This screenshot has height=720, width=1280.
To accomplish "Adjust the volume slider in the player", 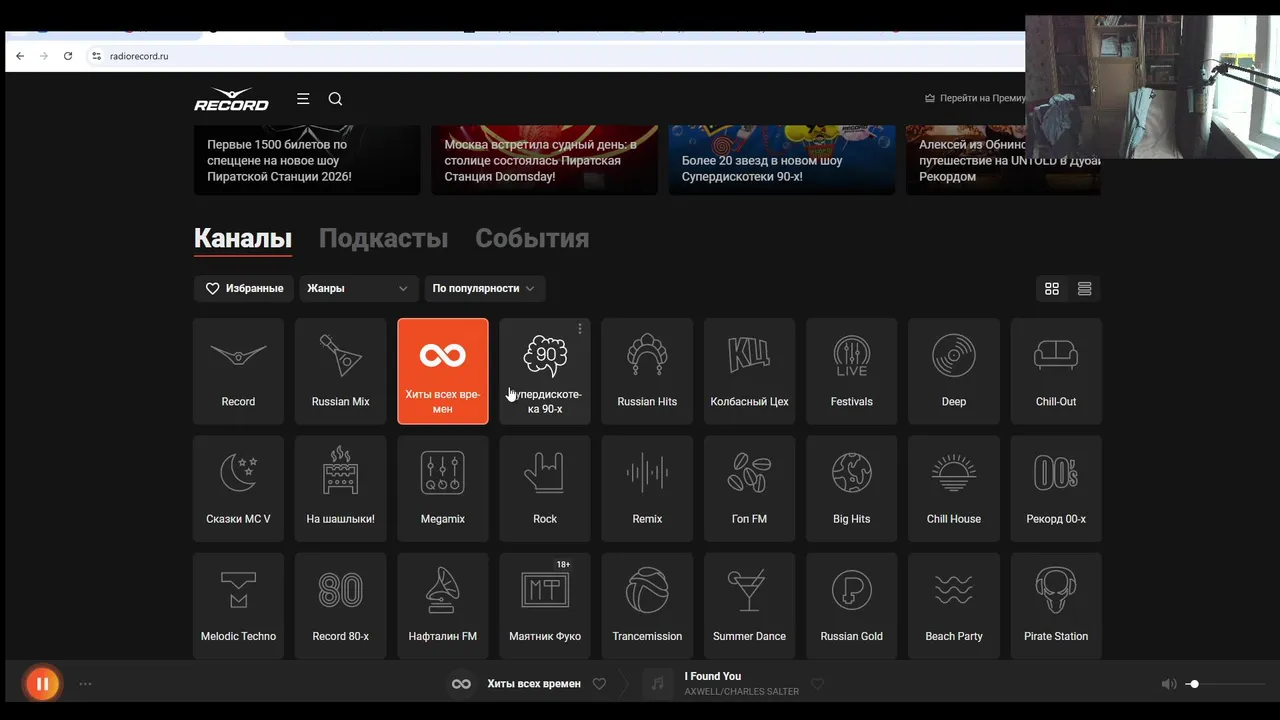I will pos(1226,684).
